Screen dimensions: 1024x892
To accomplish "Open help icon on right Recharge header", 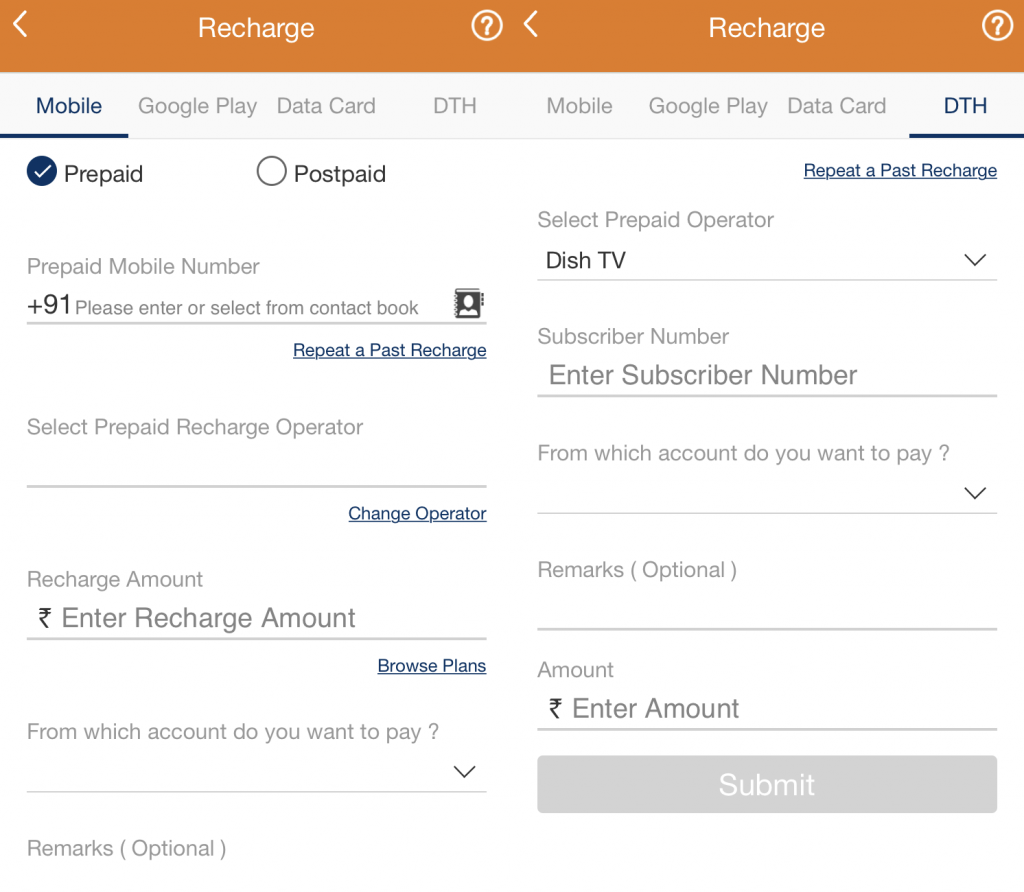I will coord(997,25).
